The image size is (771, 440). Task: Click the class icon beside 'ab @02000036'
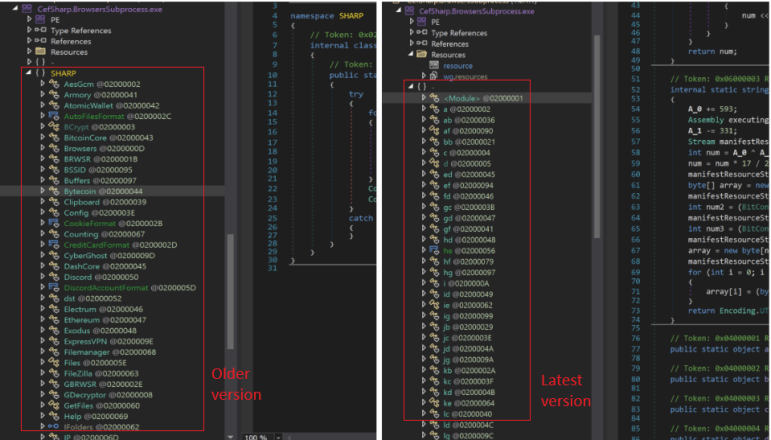click(434, 120)
